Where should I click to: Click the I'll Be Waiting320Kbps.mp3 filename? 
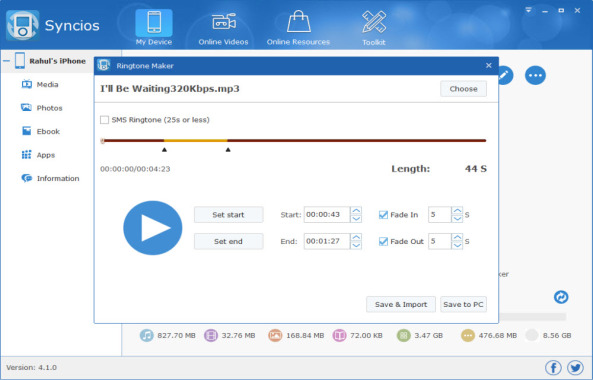click(170, 89)
